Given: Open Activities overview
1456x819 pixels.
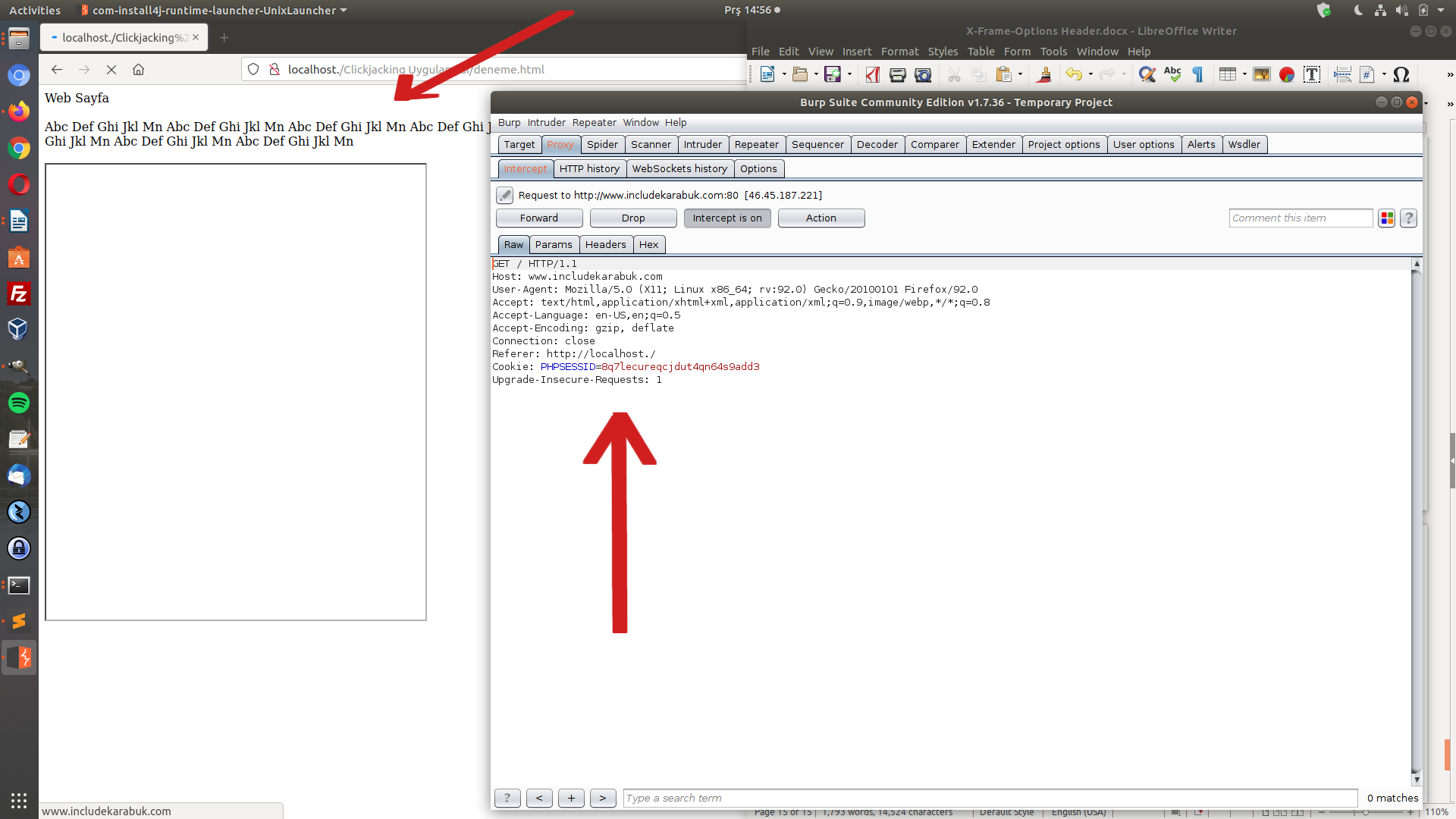Looking at the screenshot, I should click(35, 11).
